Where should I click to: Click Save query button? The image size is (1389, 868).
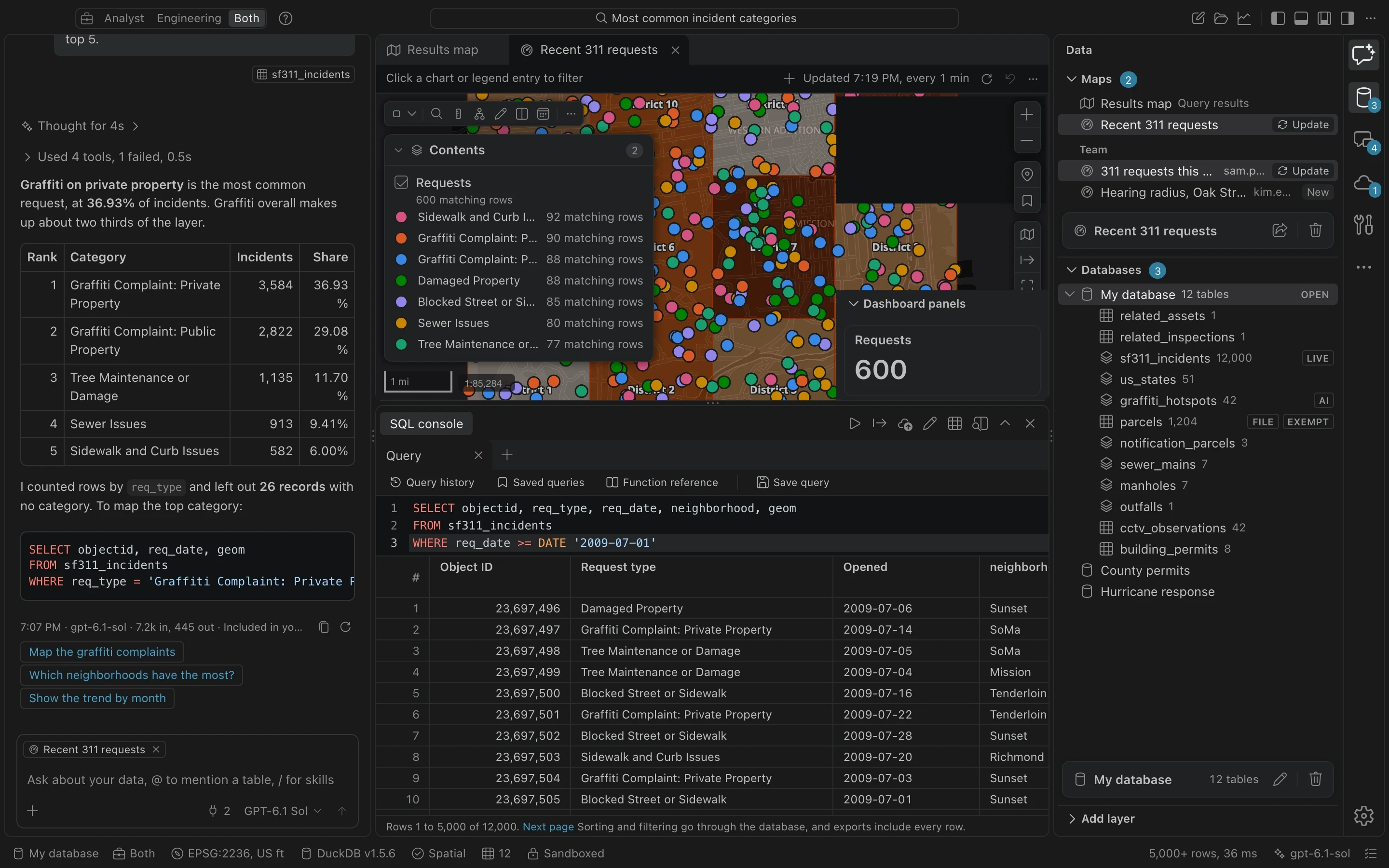[793, 482]
